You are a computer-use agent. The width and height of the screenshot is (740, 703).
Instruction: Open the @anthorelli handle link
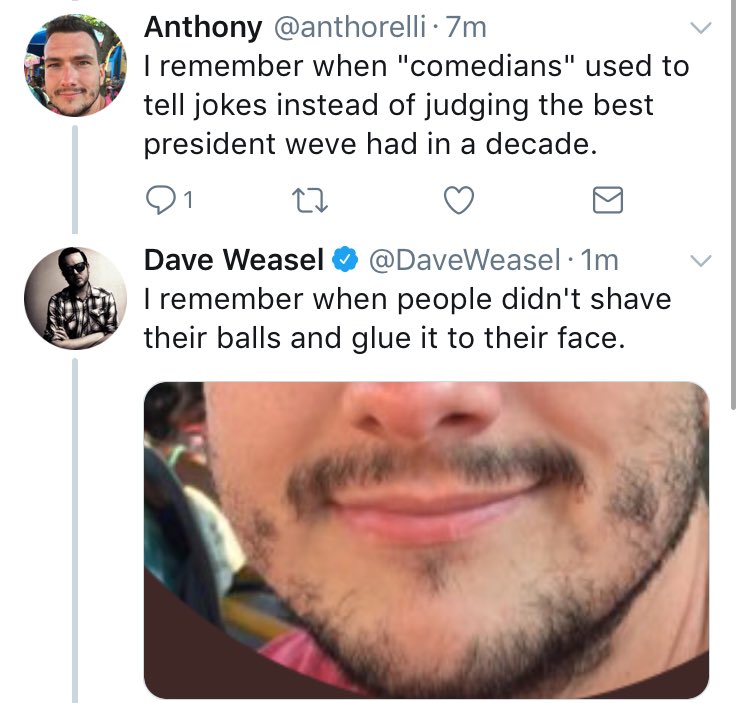pyautogui.click(x=350, y=27)
